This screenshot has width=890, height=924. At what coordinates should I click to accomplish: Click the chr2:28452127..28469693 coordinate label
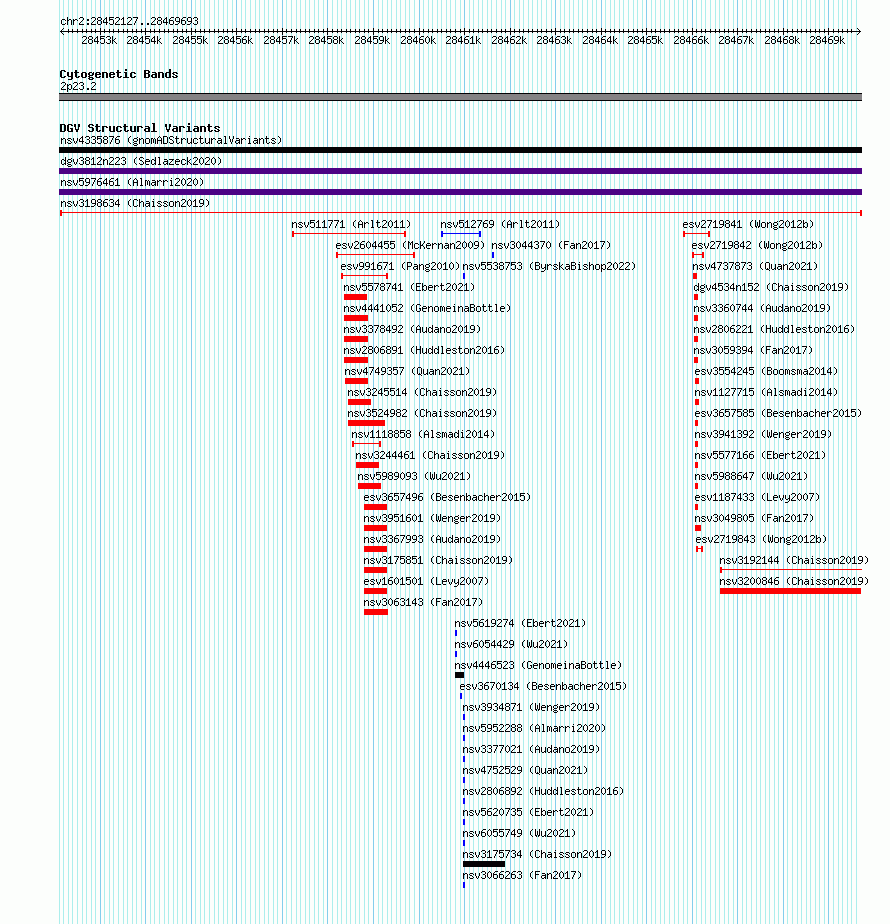(129, 21)
